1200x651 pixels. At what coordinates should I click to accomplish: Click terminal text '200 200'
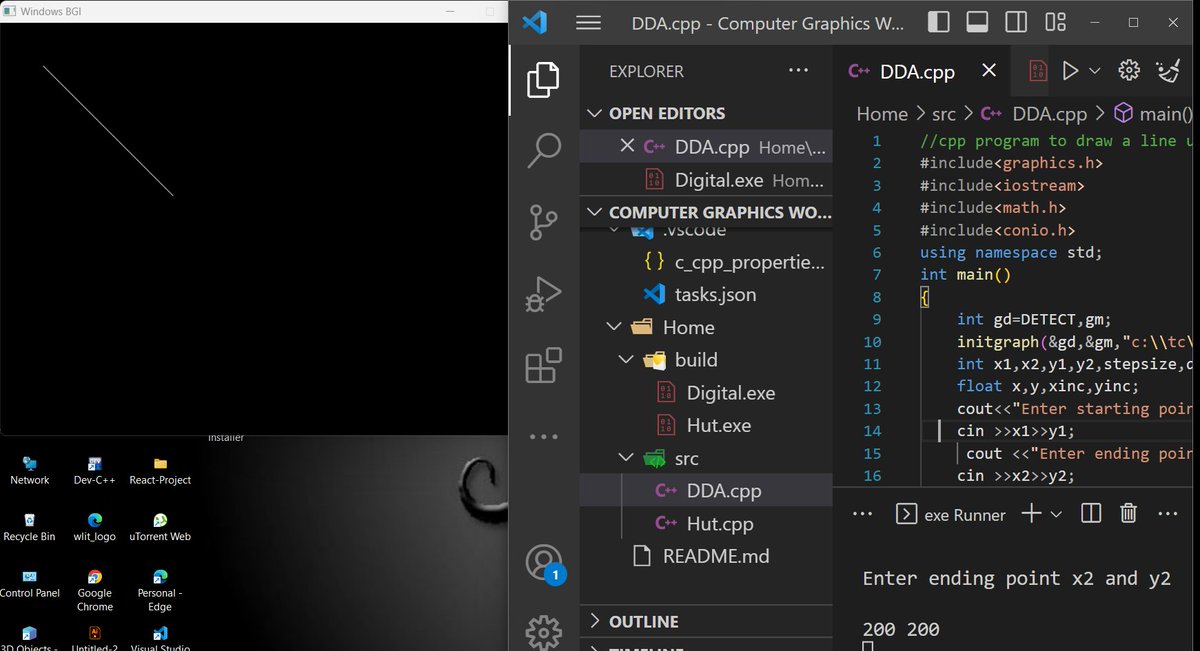[x=901, y=629]
